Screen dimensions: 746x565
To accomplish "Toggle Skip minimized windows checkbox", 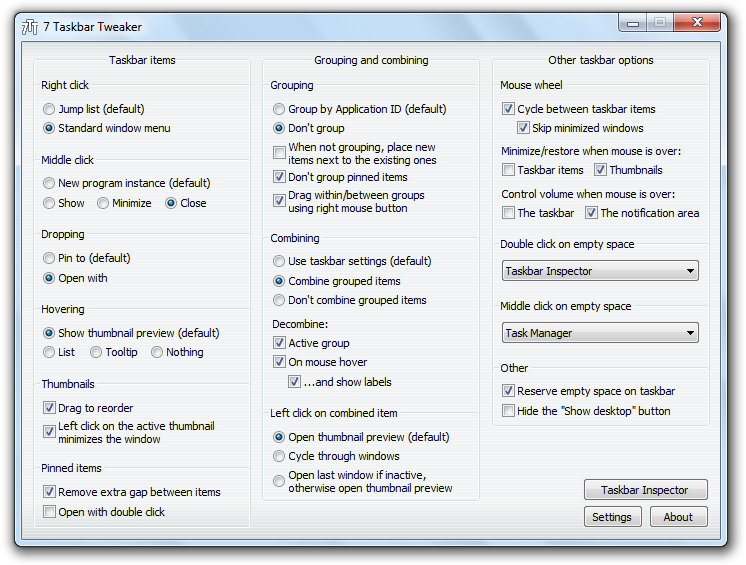I will 524,128.
